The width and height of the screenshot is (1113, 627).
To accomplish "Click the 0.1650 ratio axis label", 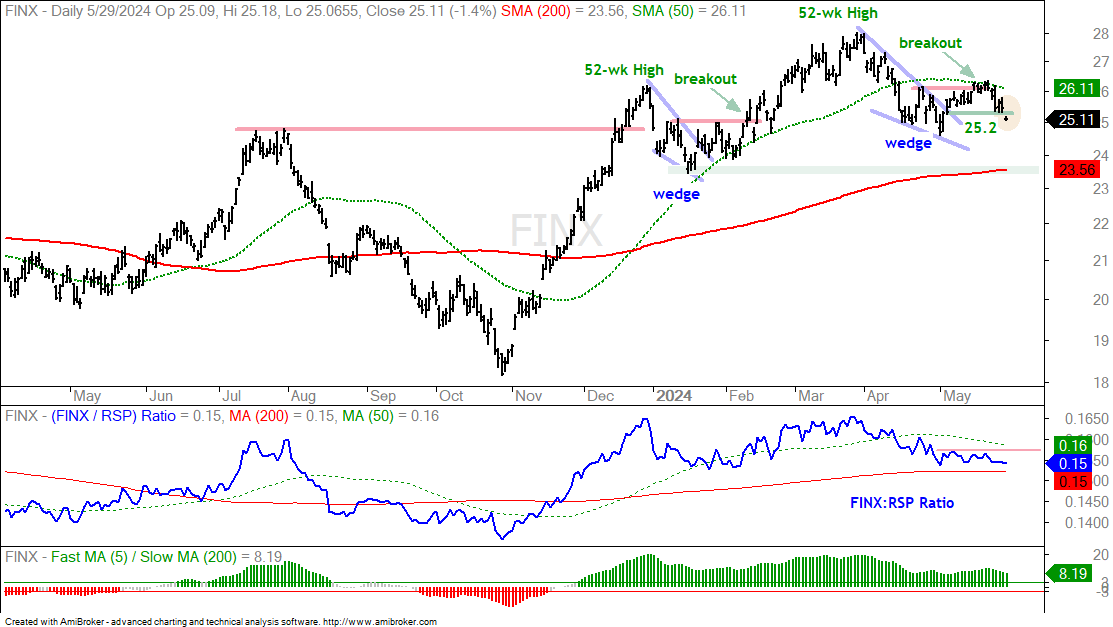I will [1086, 420].
